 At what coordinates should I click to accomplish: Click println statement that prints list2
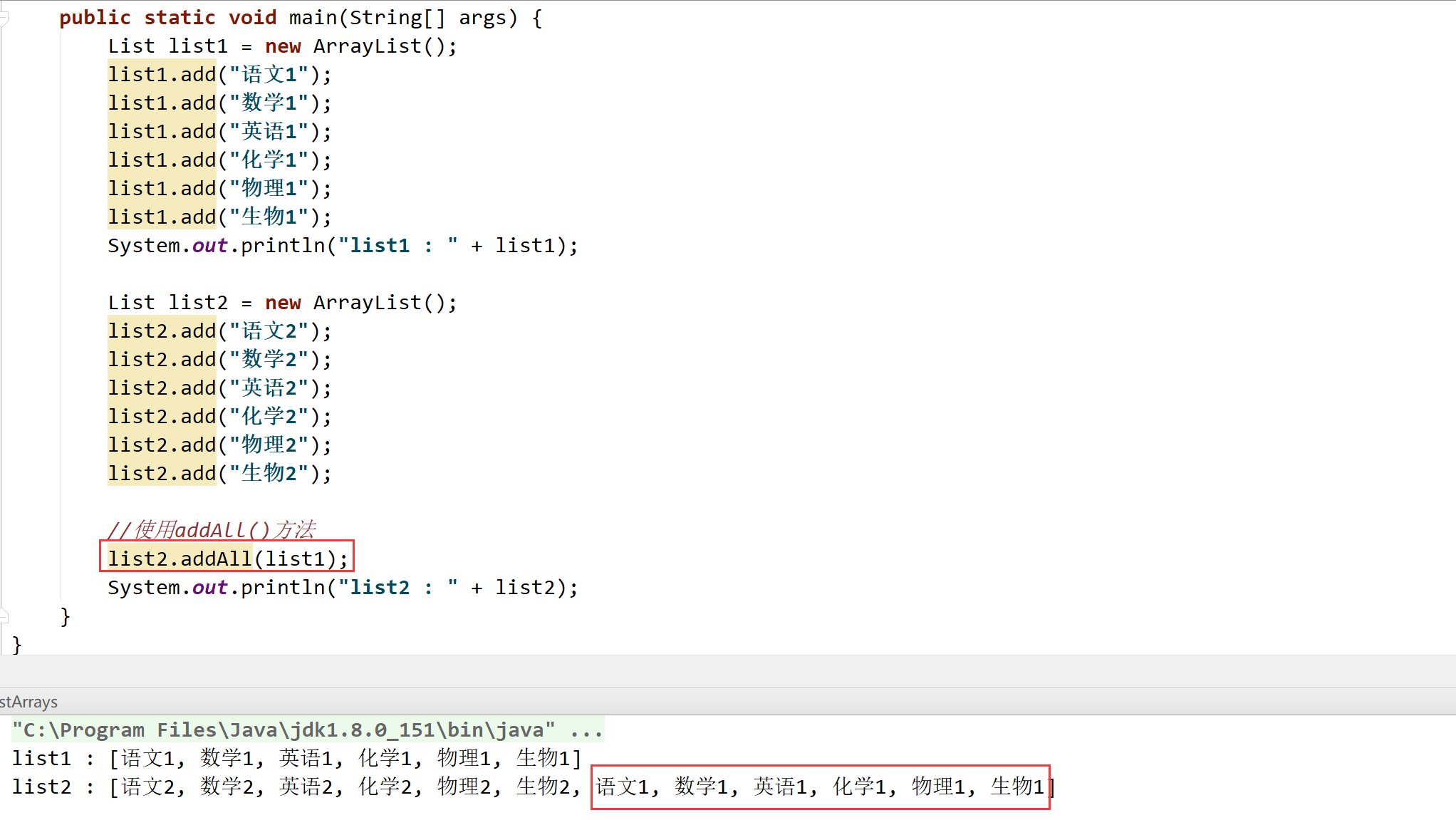coord(342,588)
